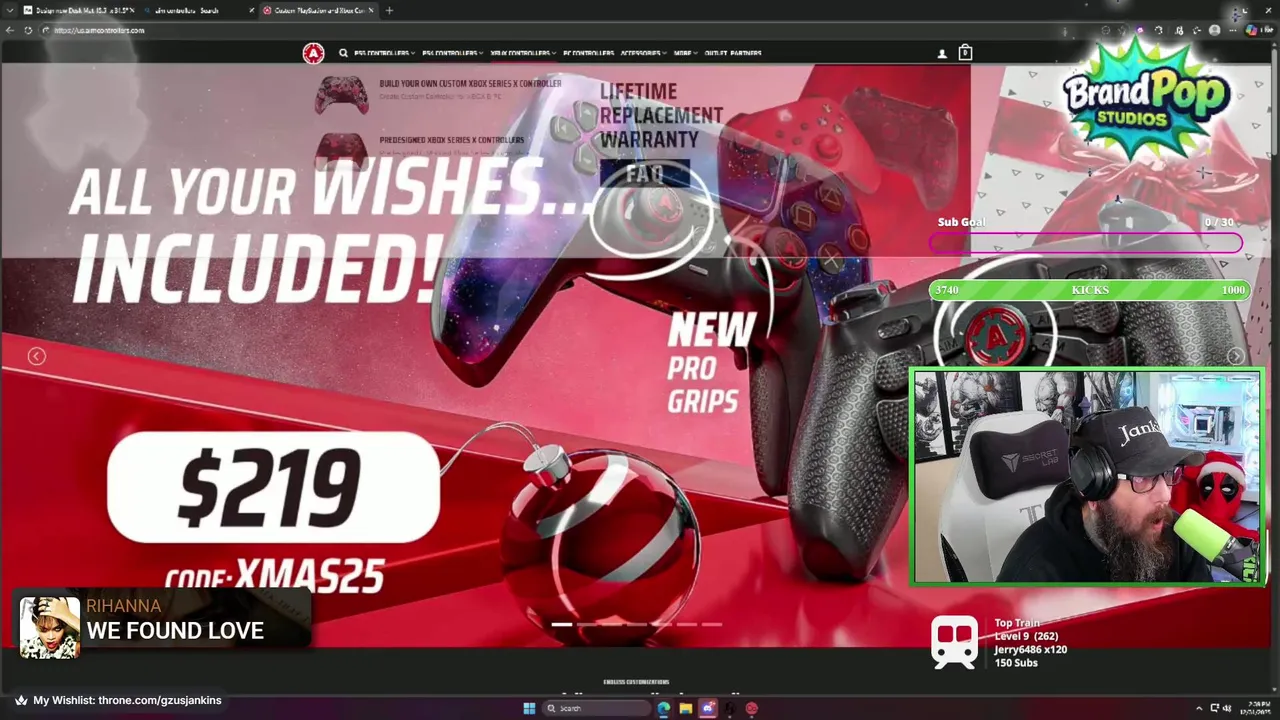Image resolution: width=1280 pixels, height=720 pixels.
Task: Open the volume icon in system tray
Action: [1227, 708]
